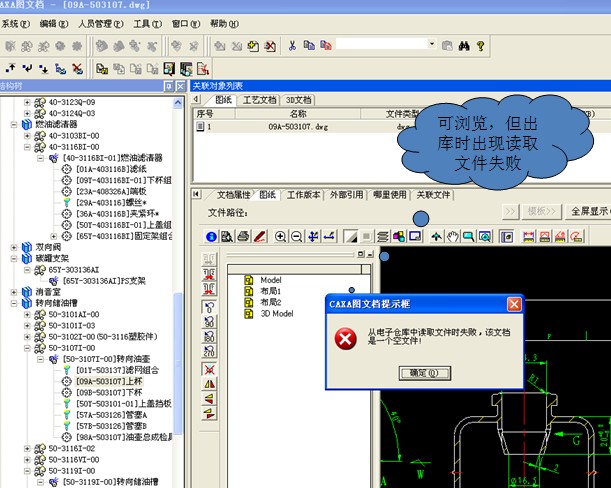Image resolution: width=611 pixels, height=488 pixels.
Task: Open the 人员管理 menu
Action: (x=101, y=24)
